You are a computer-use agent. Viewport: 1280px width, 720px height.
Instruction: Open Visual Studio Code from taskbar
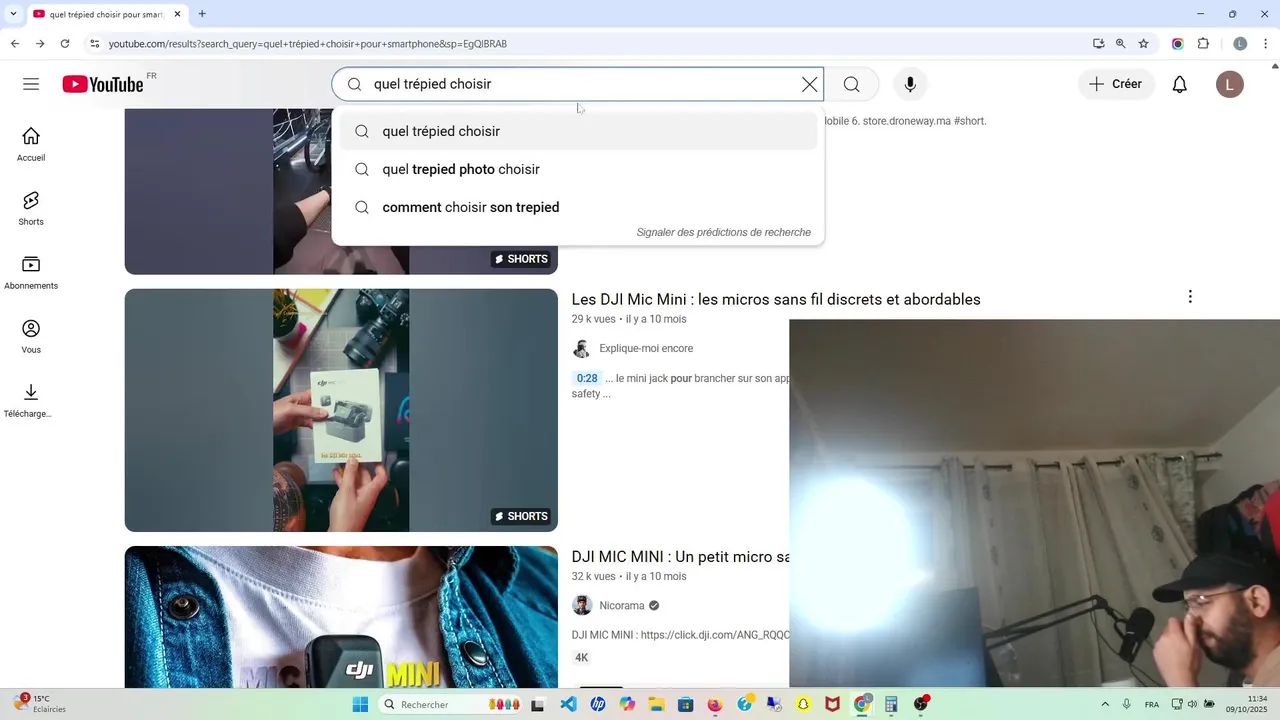pyautogui.click(x=568, y=704)
